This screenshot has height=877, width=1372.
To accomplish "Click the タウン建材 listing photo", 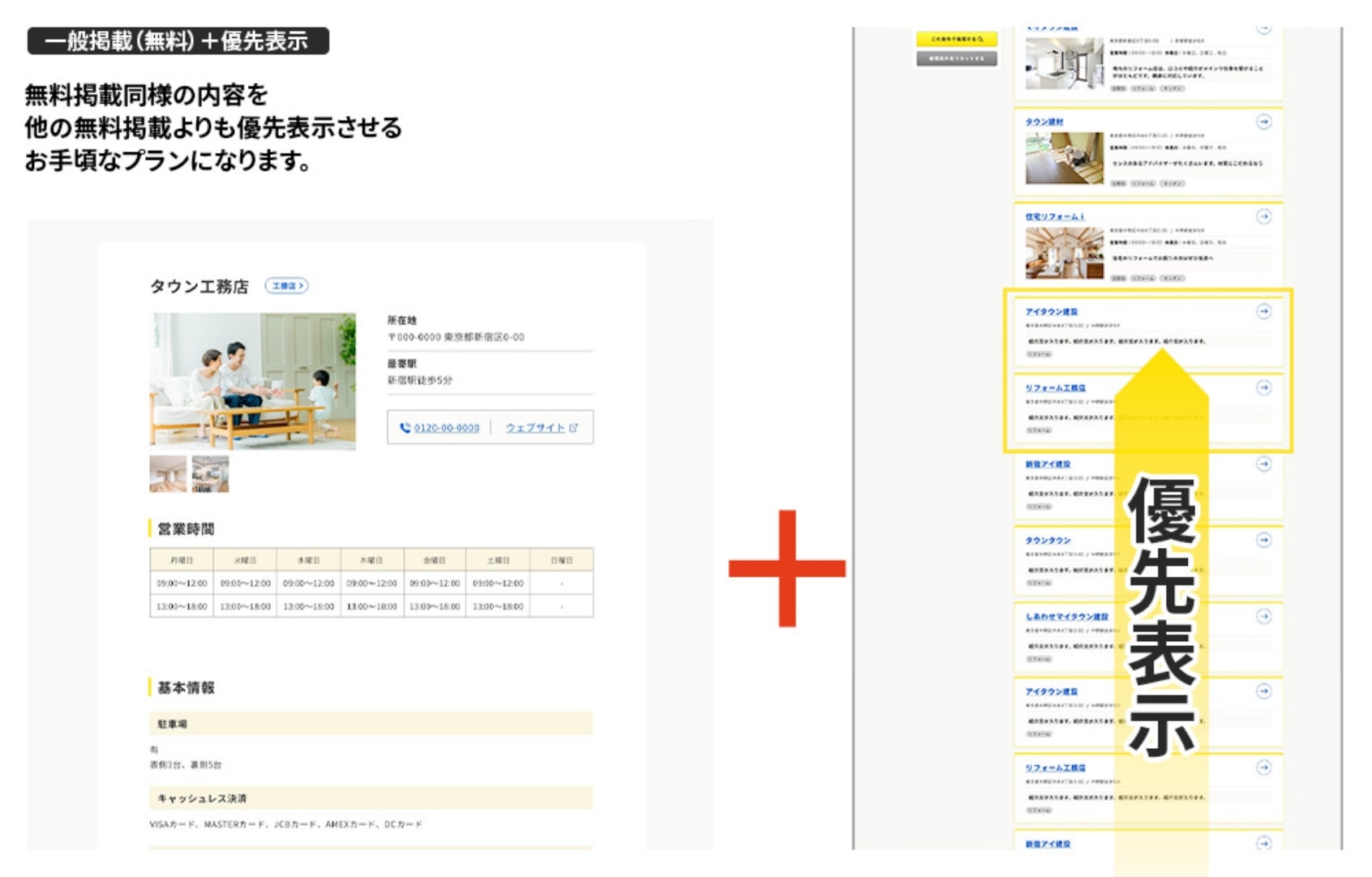I will [1064, 158].
